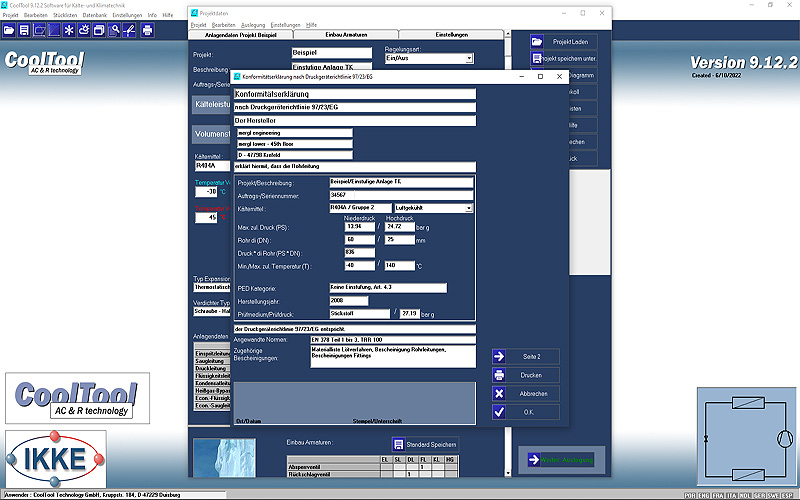The height and width of the screenshot is (500, 800).
Task: Click the Projekt Laden folder icon
Action: pos(537,42)
